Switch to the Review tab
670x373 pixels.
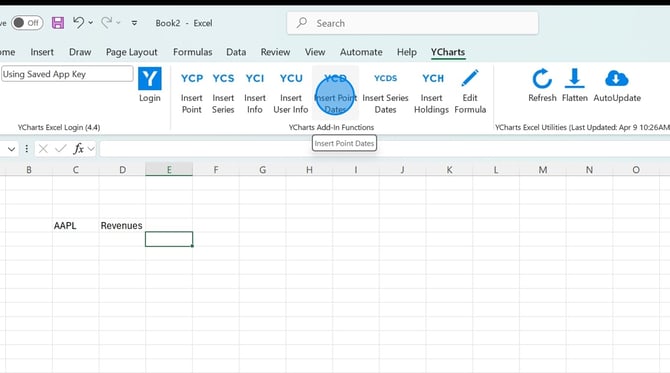click(275, 52)
